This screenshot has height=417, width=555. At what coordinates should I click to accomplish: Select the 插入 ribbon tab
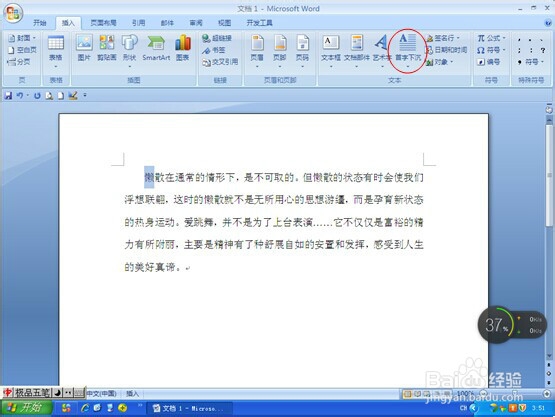tap(68, 23)
